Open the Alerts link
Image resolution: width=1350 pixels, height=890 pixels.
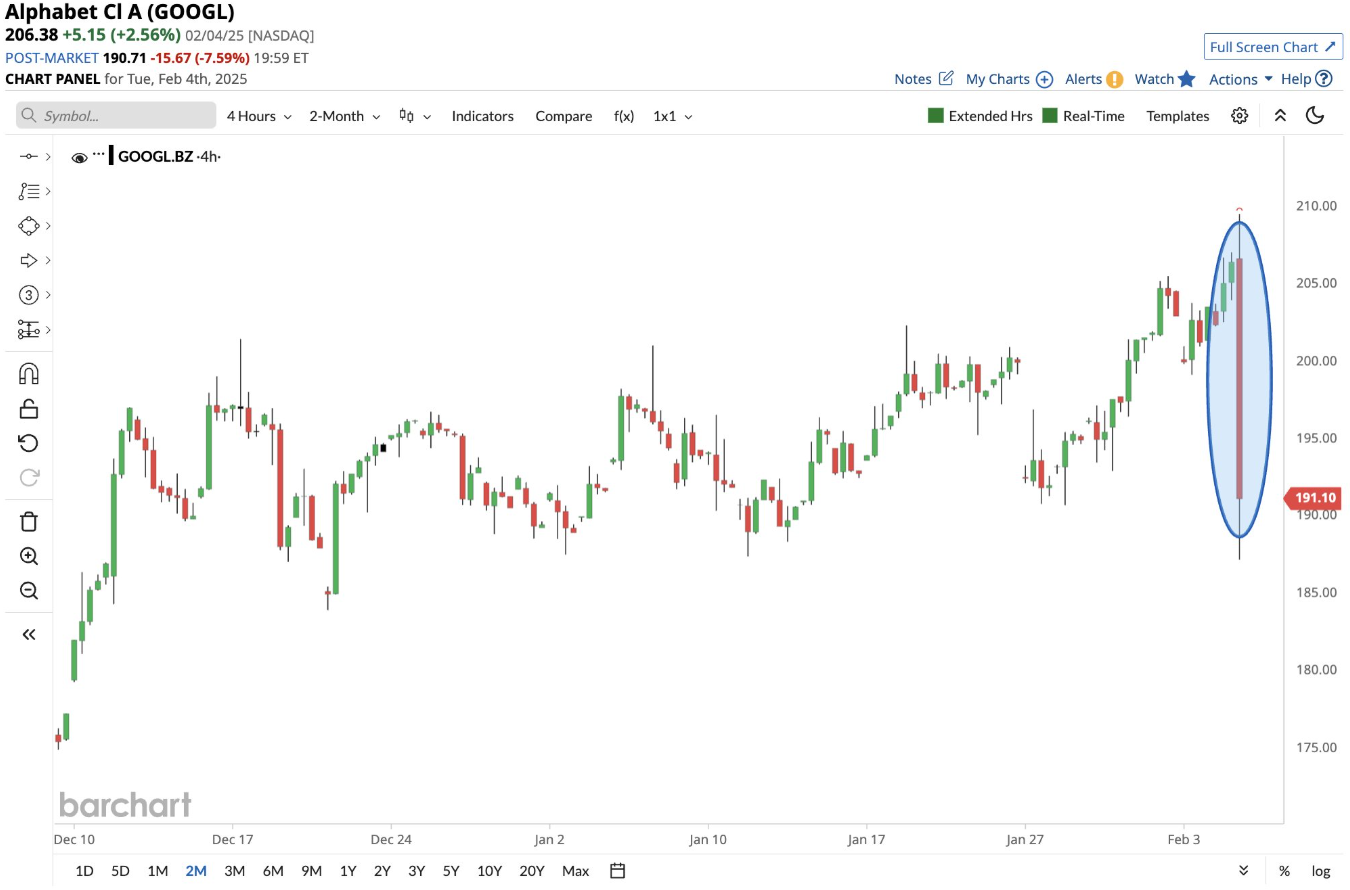pos(1083,79)
